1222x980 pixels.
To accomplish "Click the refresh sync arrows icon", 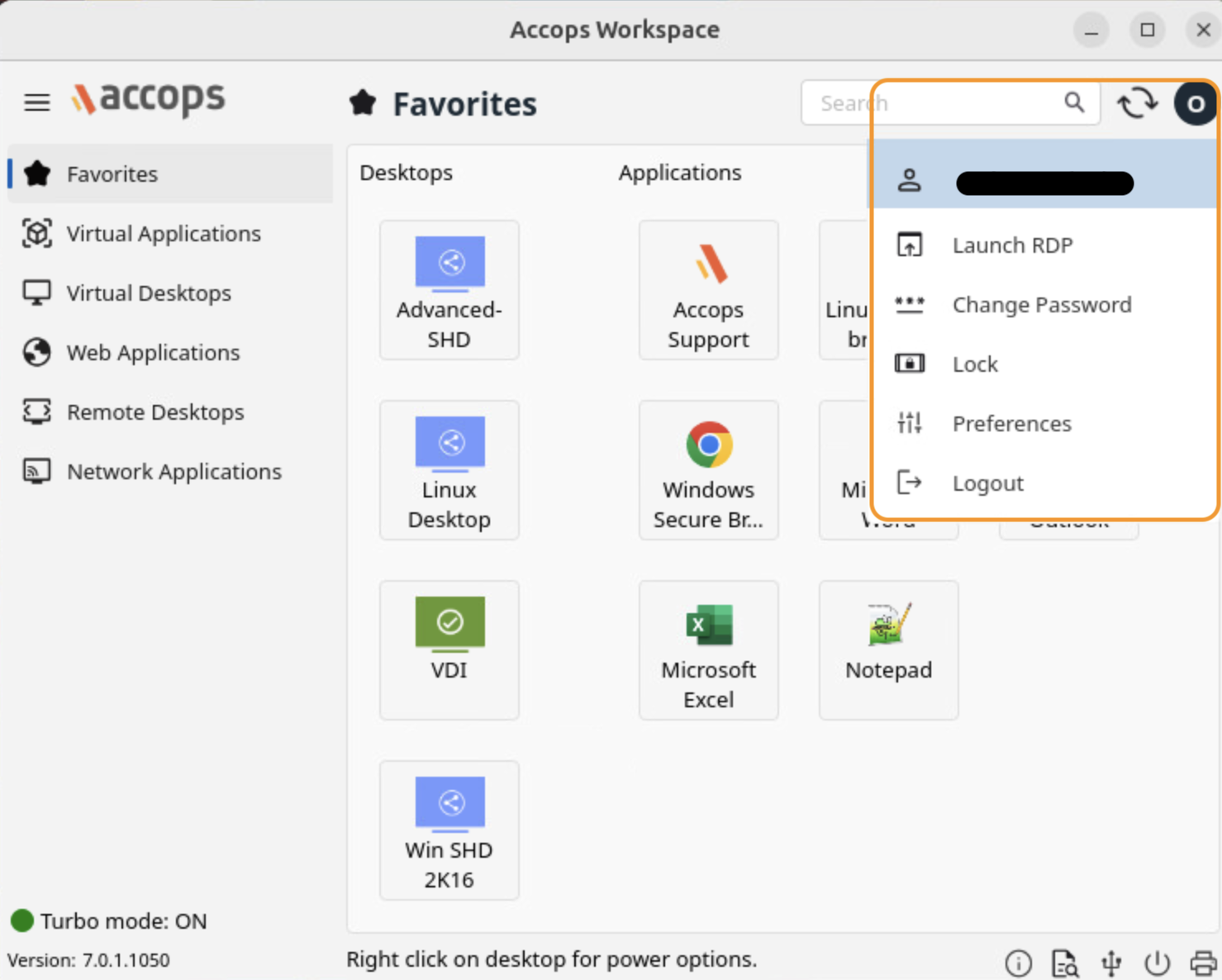I will click(1137, 104).
